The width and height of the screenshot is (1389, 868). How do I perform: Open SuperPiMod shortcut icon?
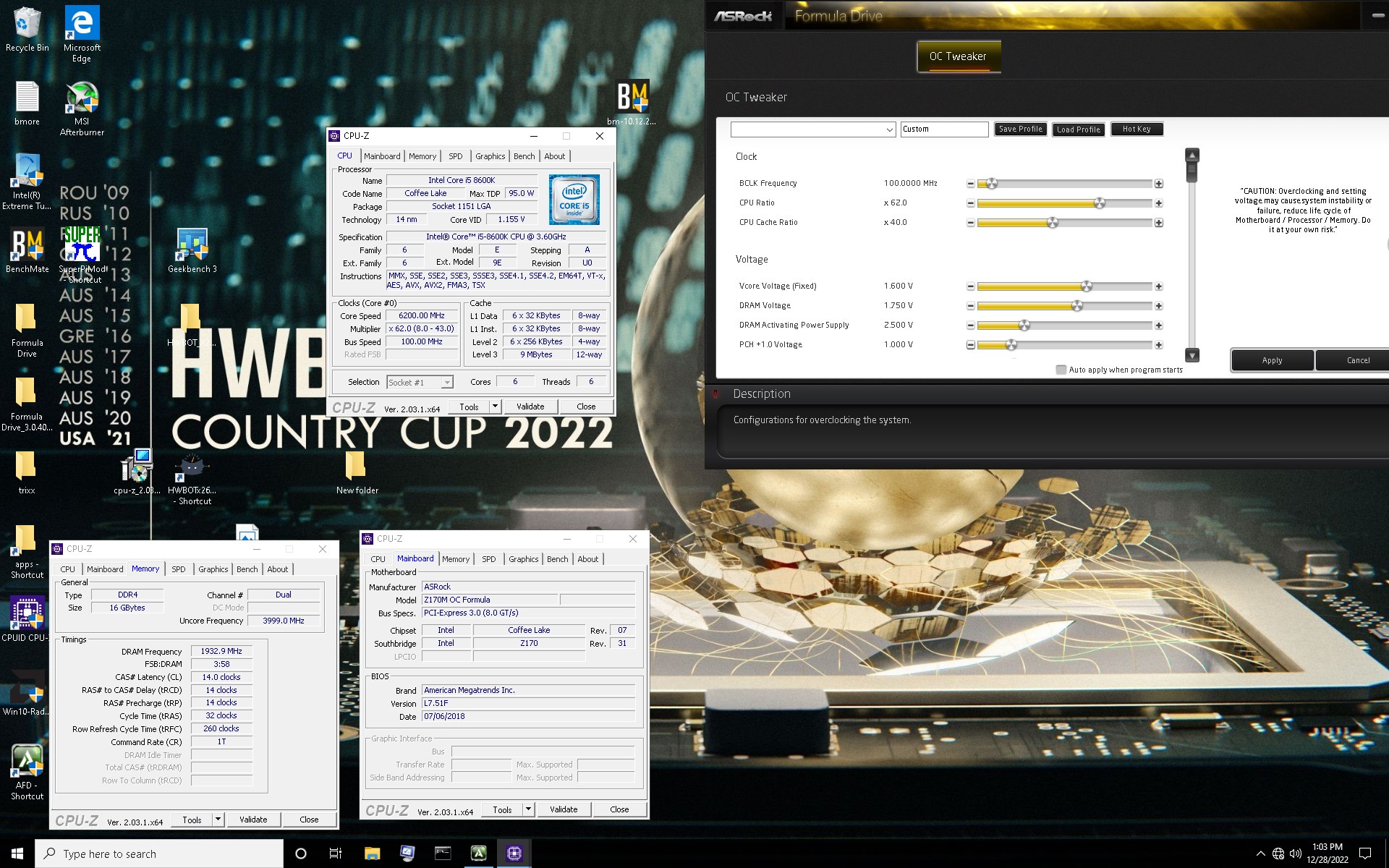[x=82, y=255]
